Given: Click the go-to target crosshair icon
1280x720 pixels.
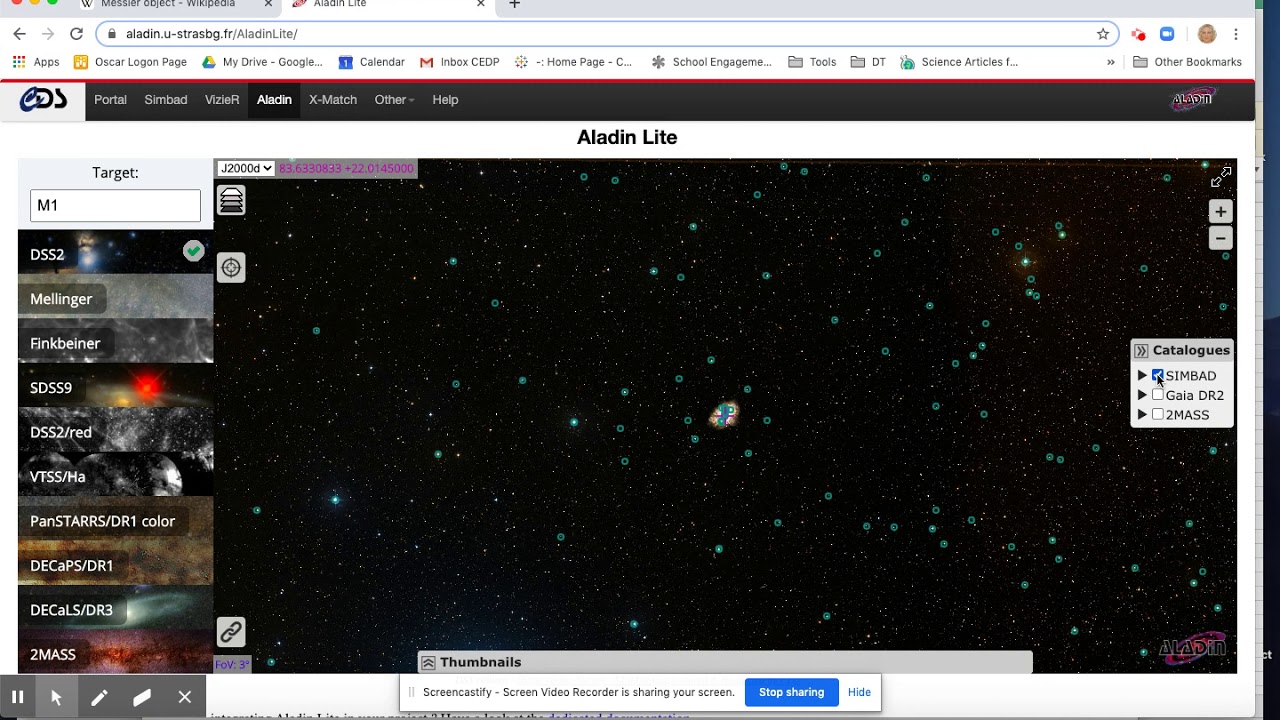Looking at the screenshot, I should (231, 267).
